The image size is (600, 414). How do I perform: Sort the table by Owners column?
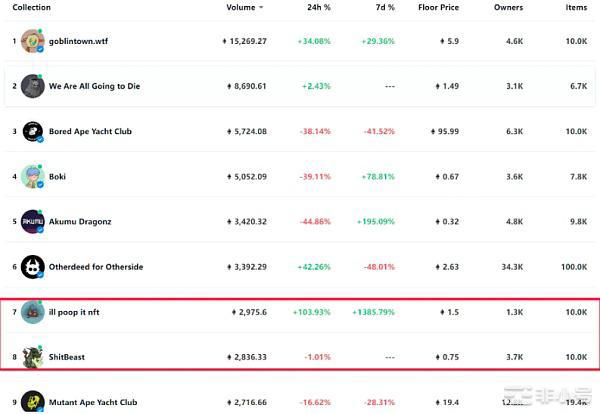[508, 7]
